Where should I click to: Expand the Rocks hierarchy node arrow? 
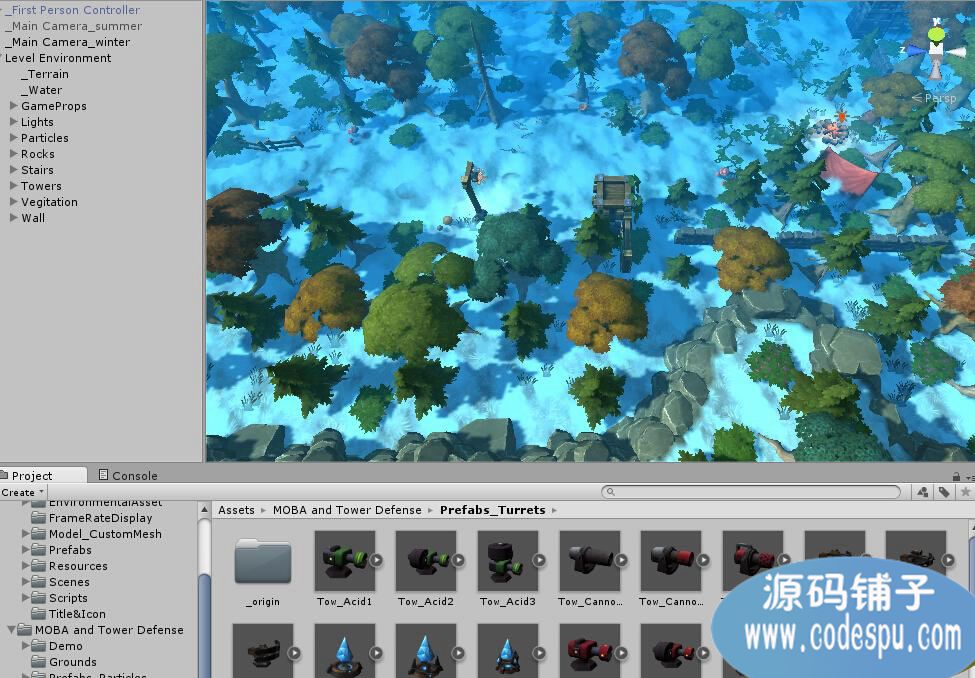14,154
